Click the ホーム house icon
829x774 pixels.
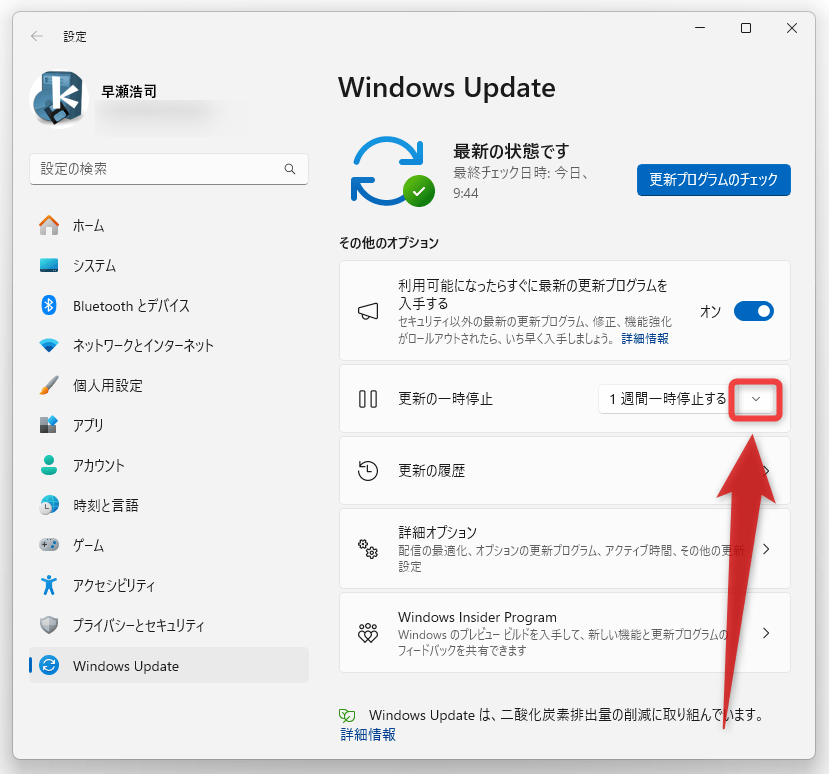pos(49,225)
